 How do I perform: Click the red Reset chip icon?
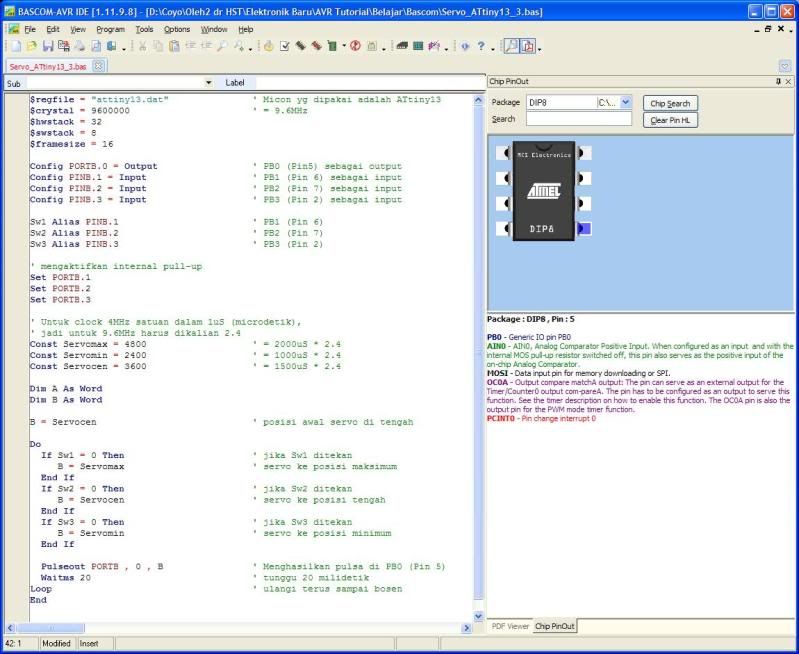[x=355, y=46]
